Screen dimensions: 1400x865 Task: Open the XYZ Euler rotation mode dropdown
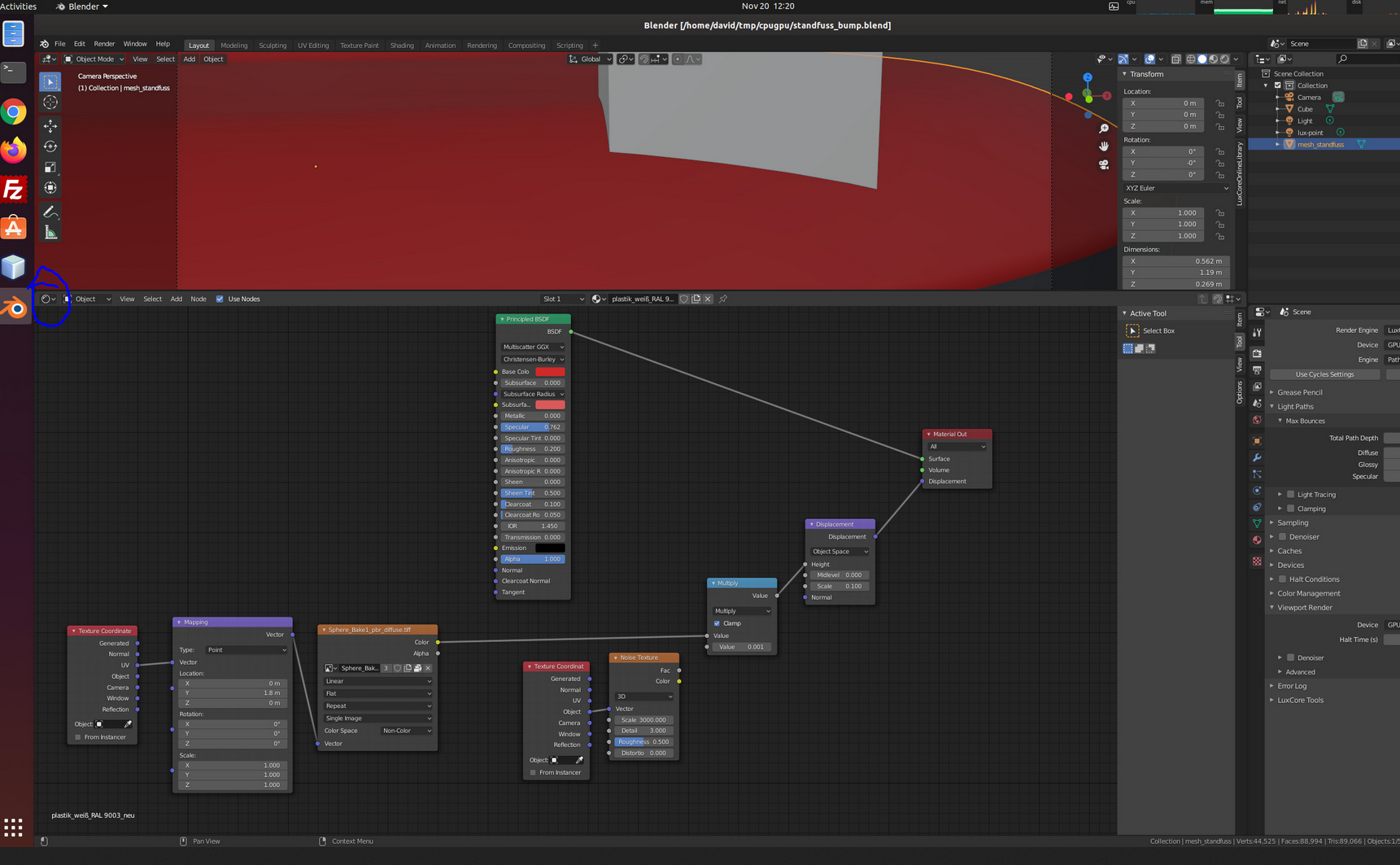click(x=1176, y=188)
